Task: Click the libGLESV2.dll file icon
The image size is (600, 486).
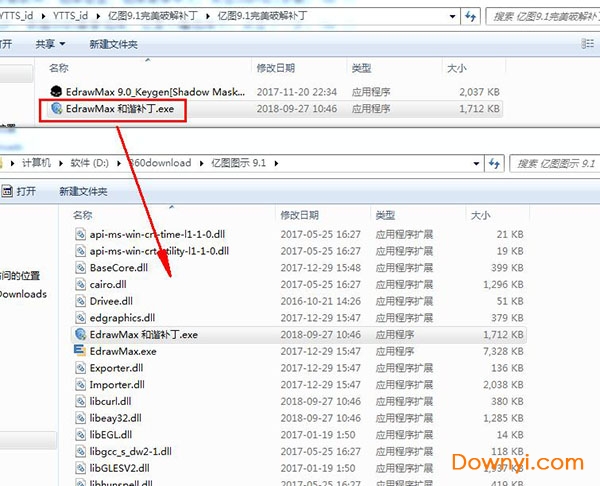Action: tap(80, 468)
